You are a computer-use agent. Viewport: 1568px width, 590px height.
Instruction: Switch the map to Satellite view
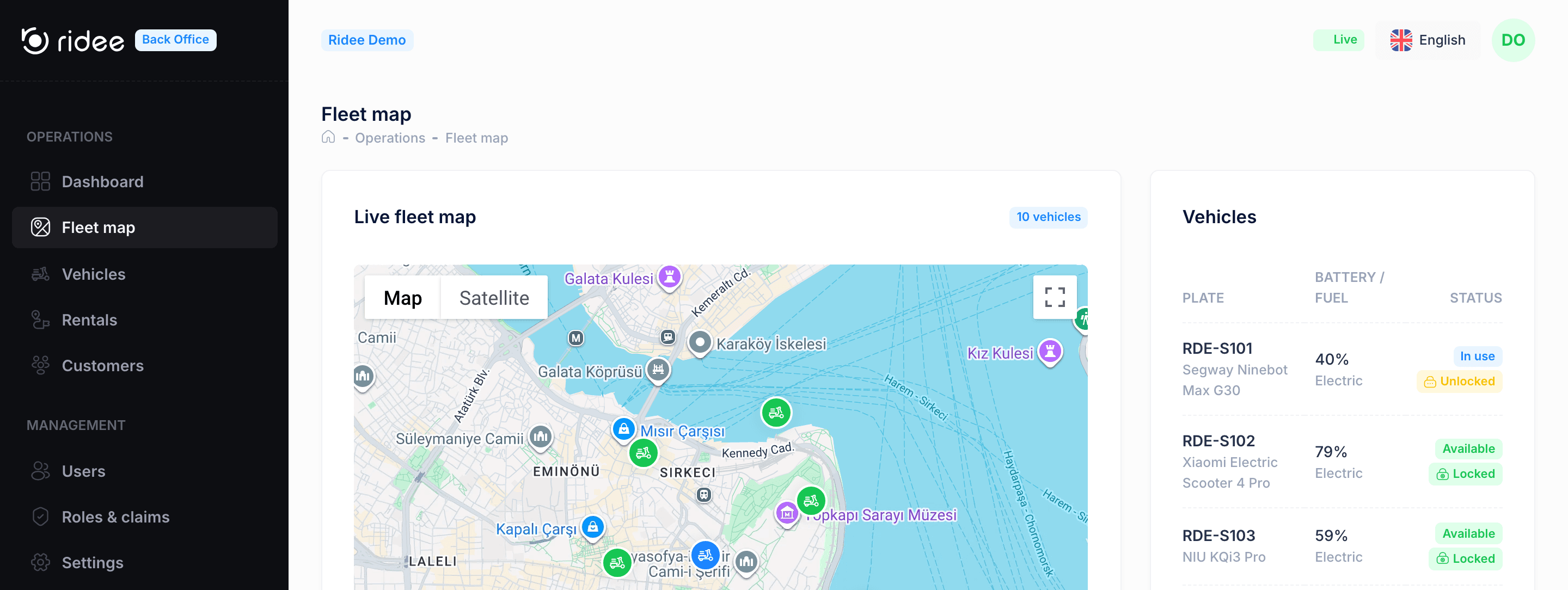(x=494, y=298)
